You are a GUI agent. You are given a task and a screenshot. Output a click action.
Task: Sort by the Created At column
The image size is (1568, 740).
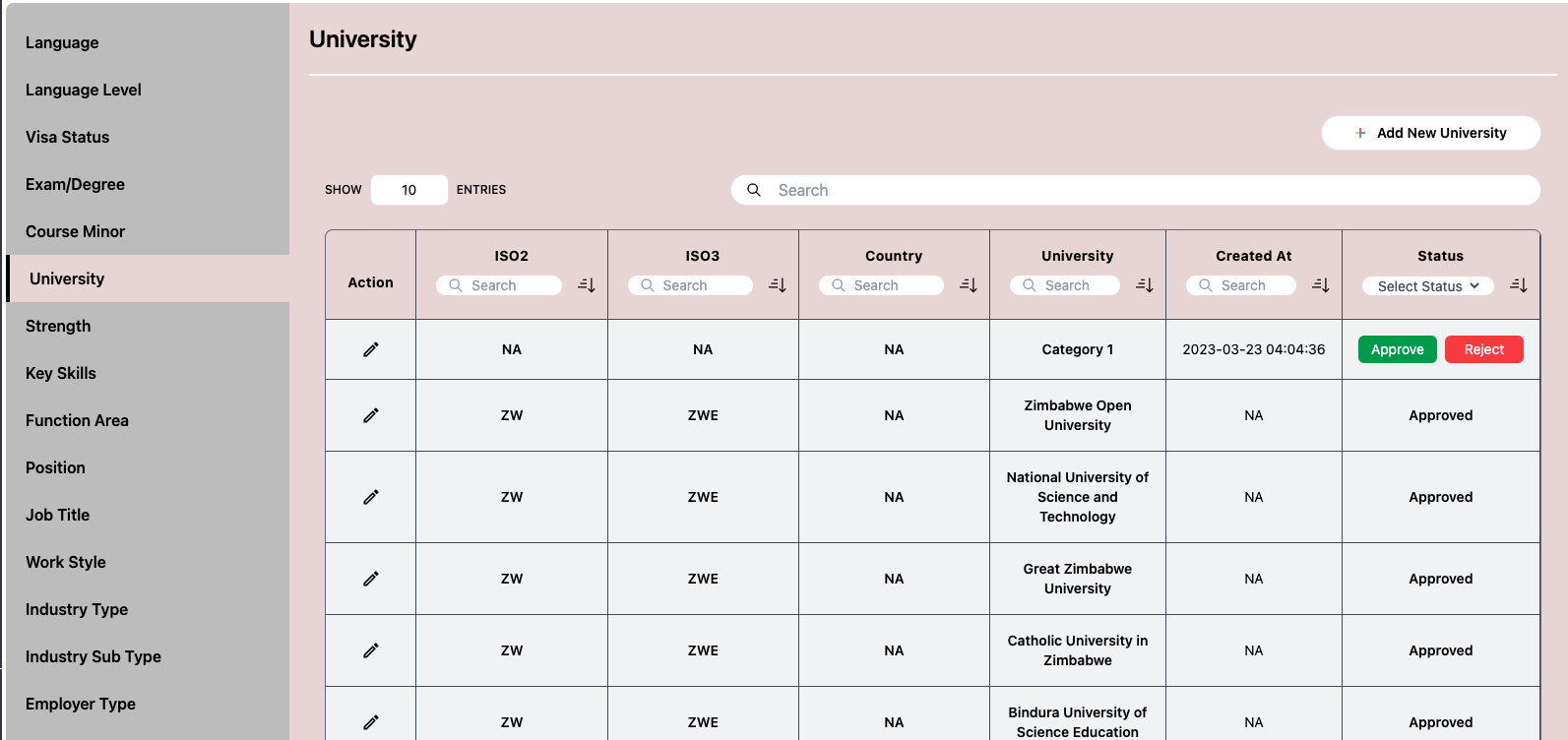[1321, 285]
